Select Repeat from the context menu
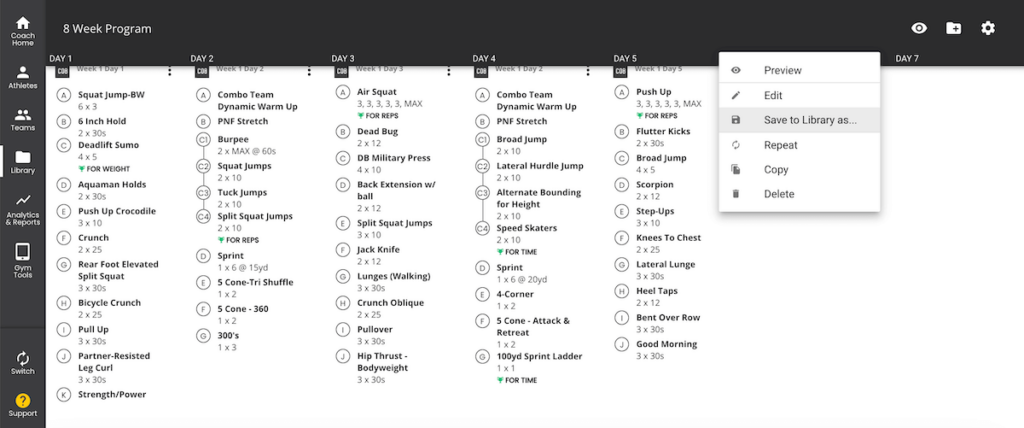 coord(780,145)
